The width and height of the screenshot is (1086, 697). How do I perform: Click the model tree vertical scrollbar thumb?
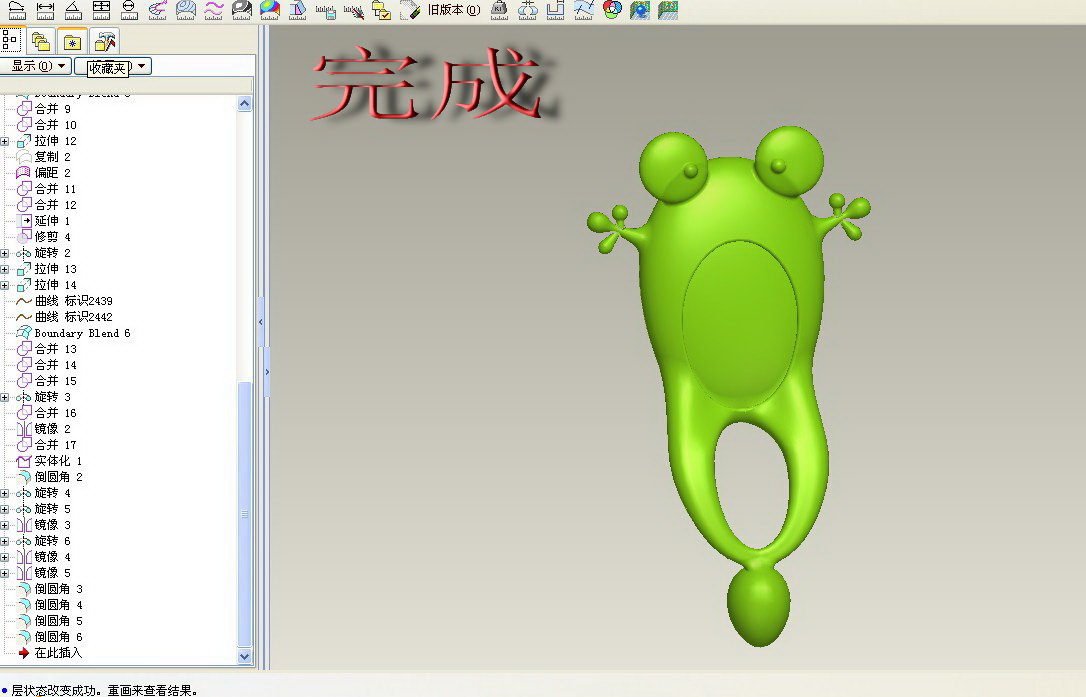point(244,514)
